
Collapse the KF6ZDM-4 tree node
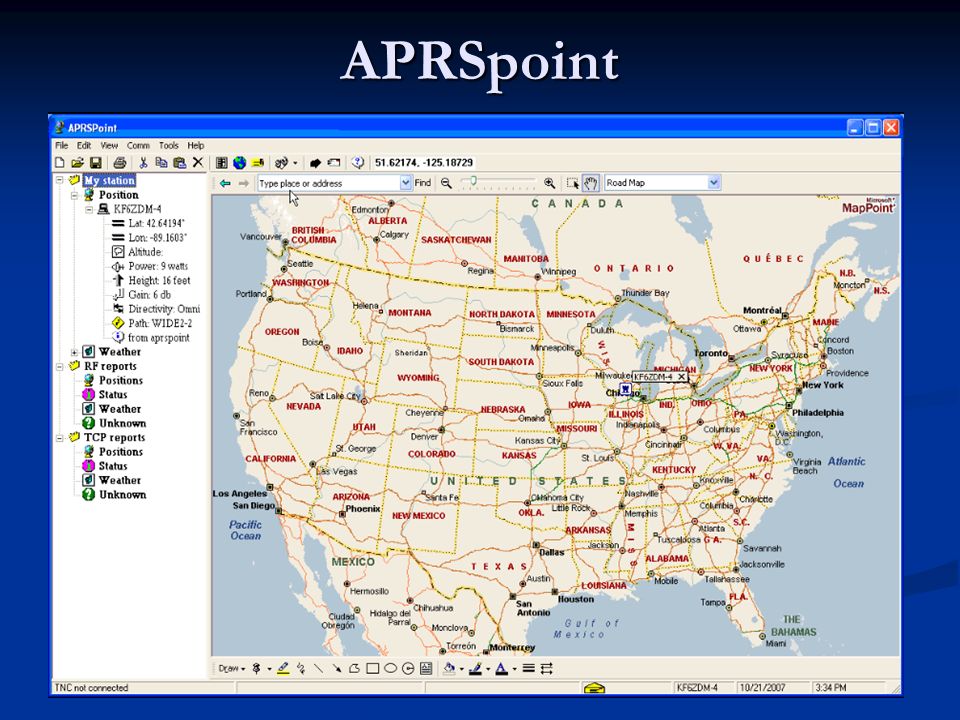[x=89, y=209]
